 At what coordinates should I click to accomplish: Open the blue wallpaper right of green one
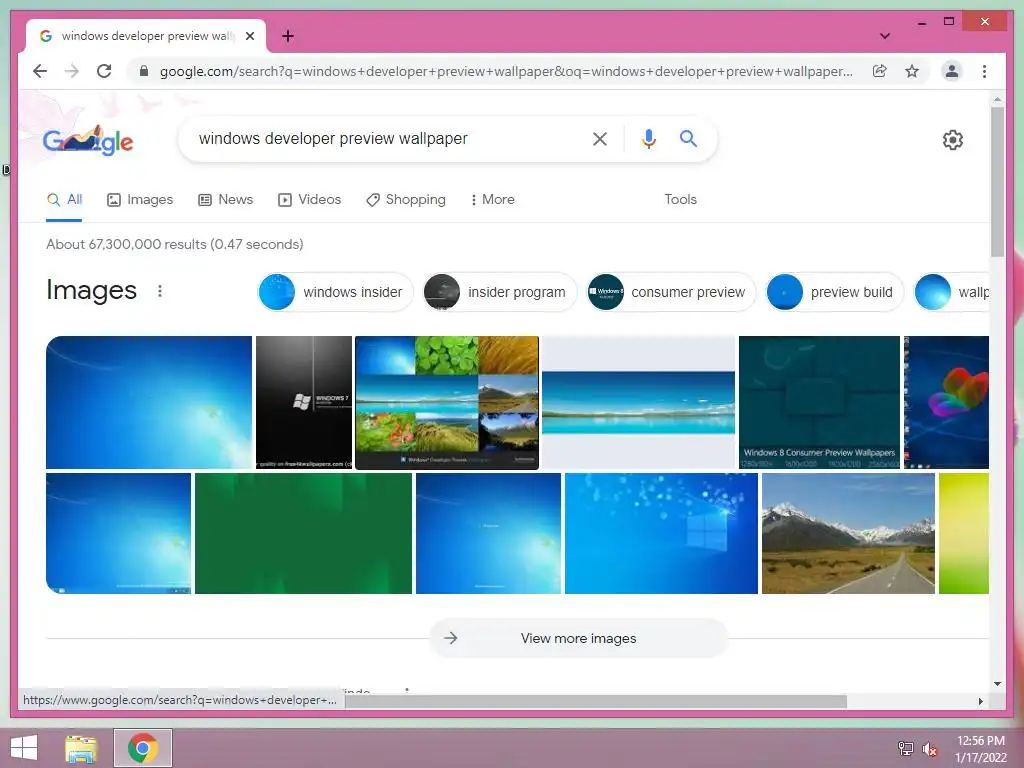coord(488,534)
